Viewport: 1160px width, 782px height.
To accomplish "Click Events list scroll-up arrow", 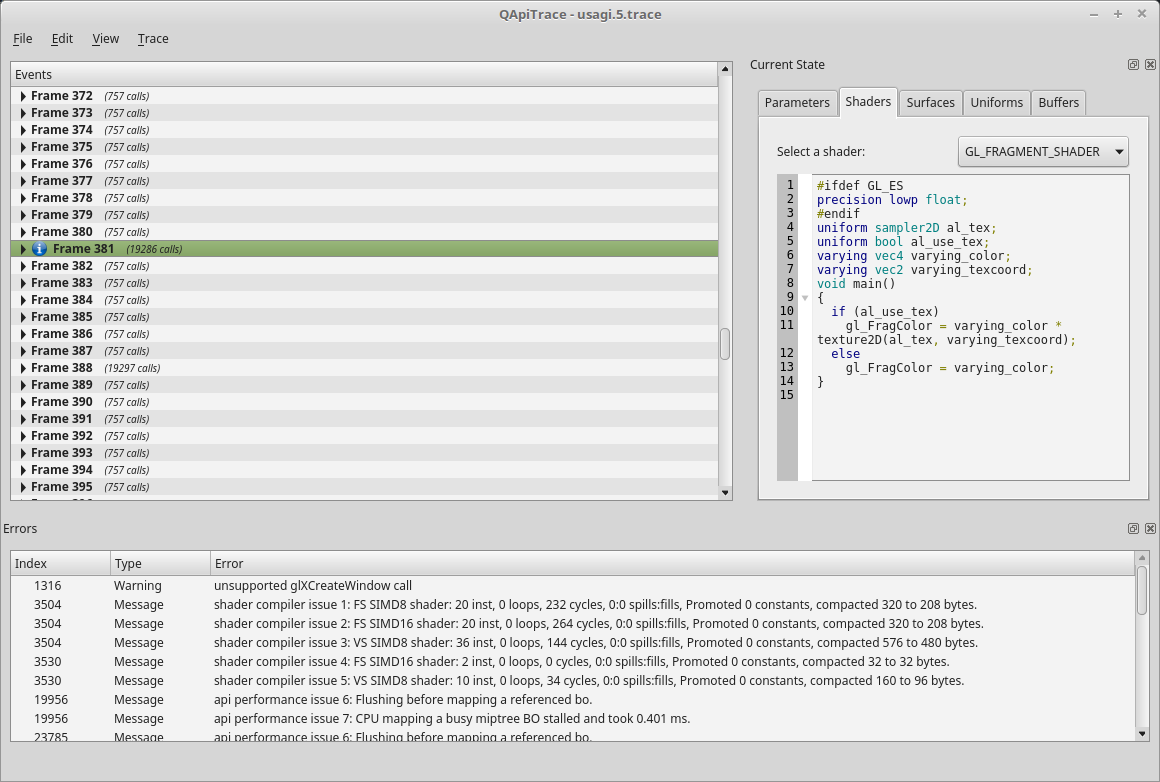I will click(x=725, y=69).
